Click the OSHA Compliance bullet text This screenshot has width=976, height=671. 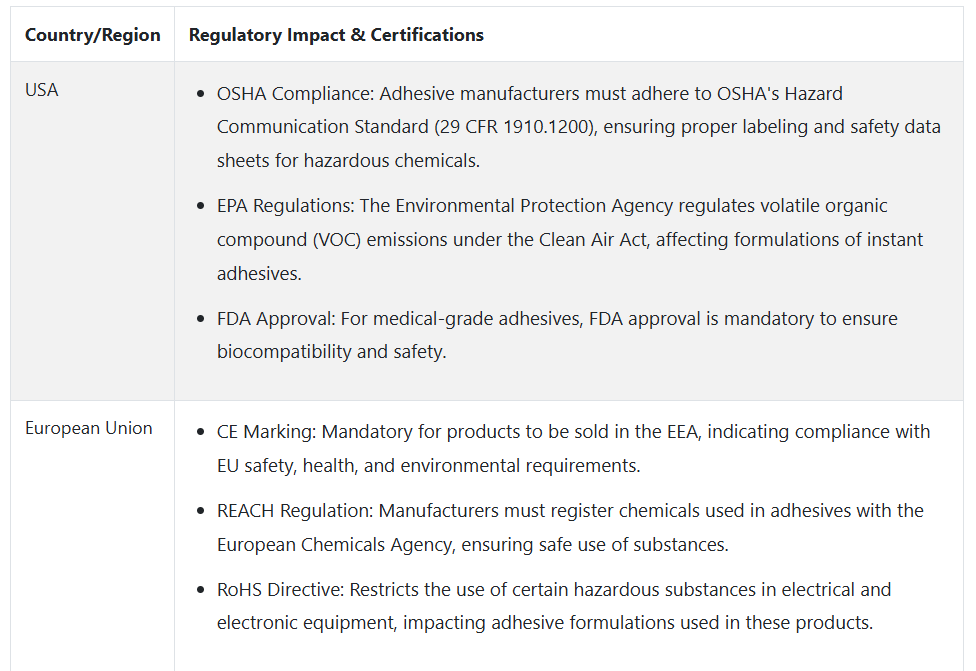[x=579, y=127]
